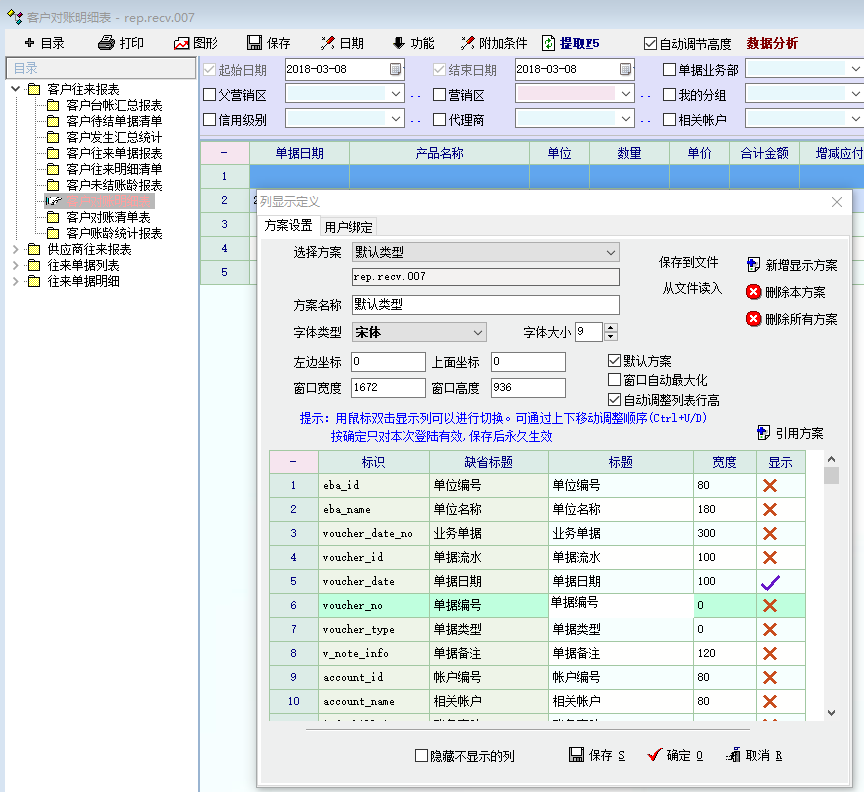Click in the 方案名称 text field
This screenshot has height=792, width=864.
485,305
